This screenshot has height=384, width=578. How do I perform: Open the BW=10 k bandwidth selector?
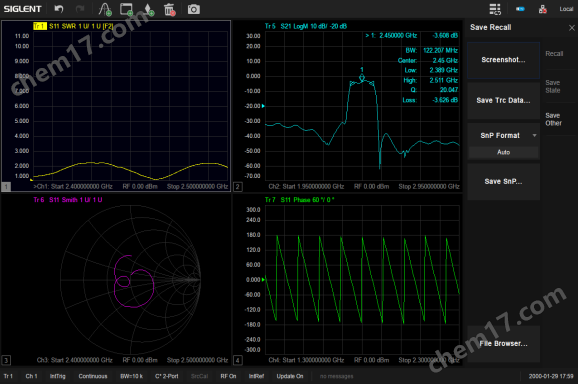tap(131, 376)
